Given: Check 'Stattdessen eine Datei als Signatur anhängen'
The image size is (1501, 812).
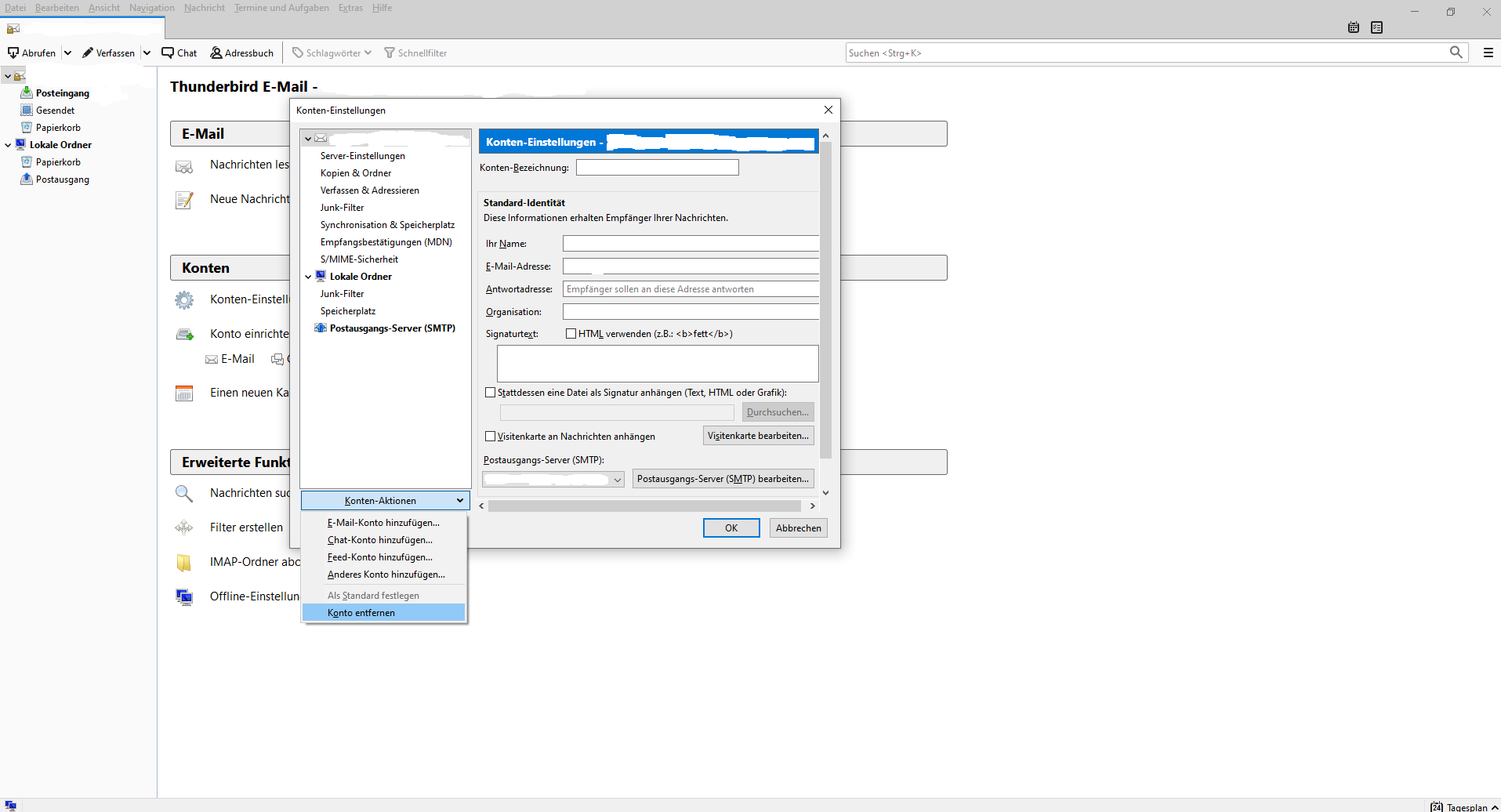Looking at the screenshot, I should (x=491, y=393).
